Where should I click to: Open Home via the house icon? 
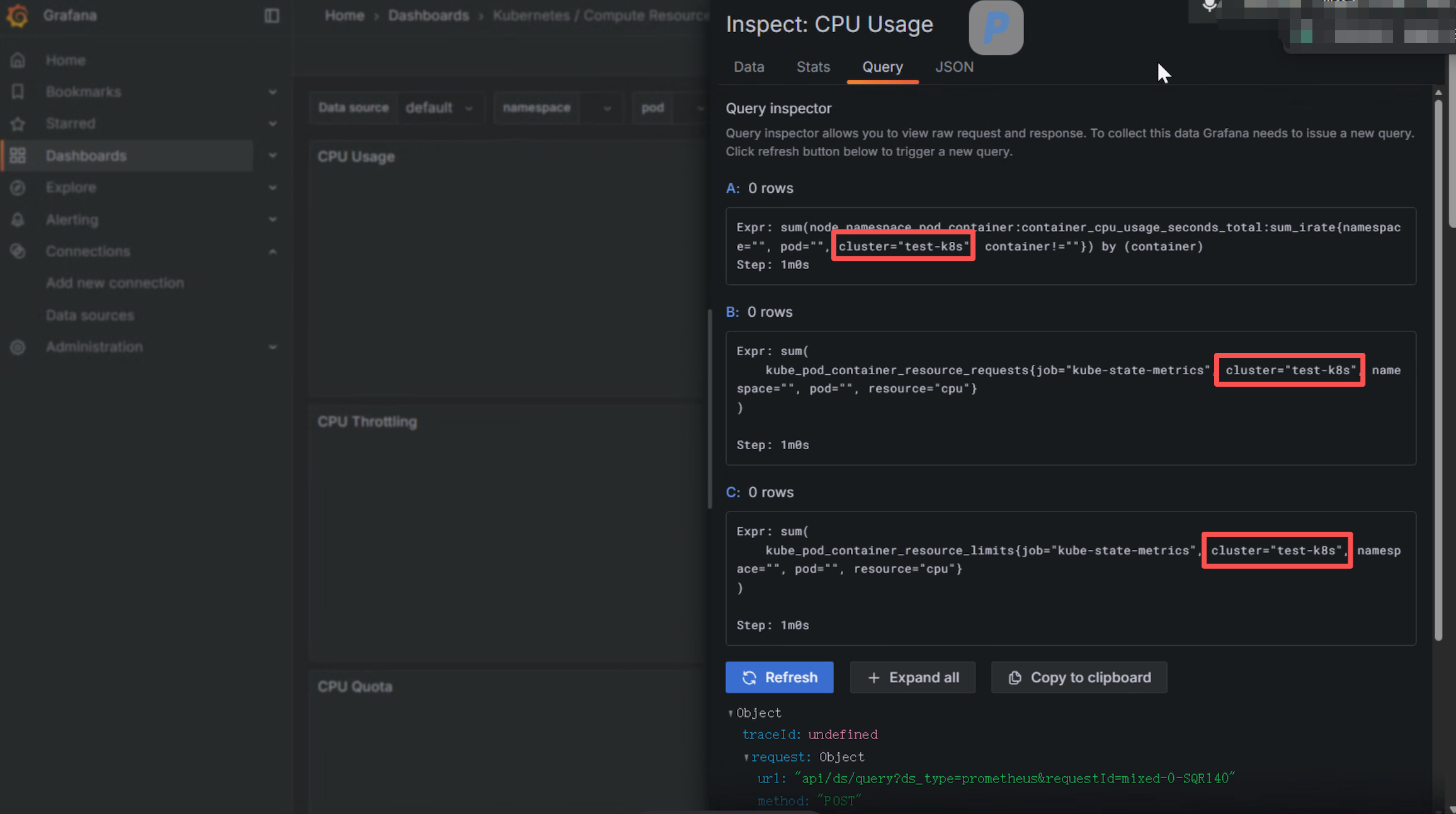coord(18,60)
